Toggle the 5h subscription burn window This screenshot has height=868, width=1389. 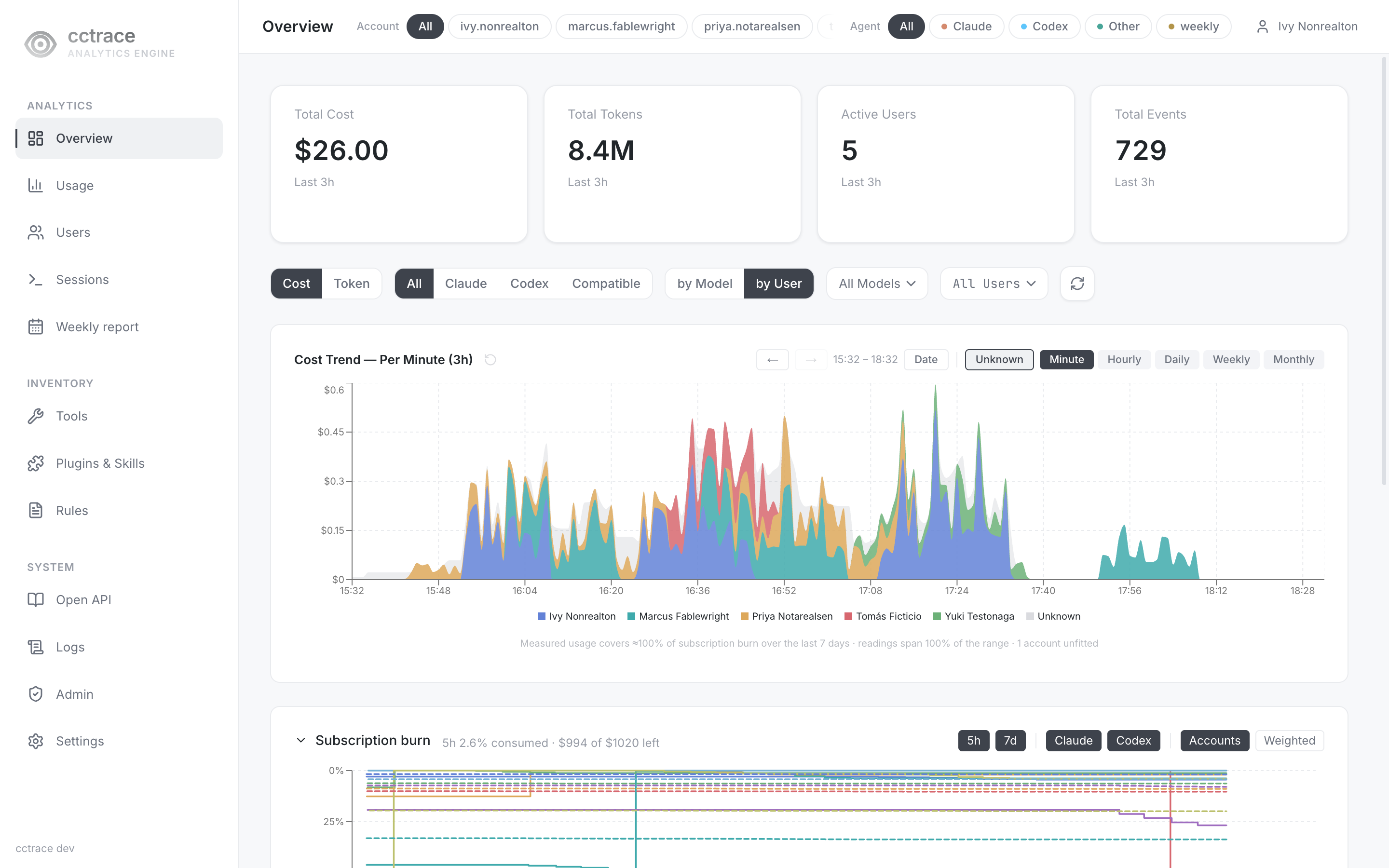[x=973, y=741]
